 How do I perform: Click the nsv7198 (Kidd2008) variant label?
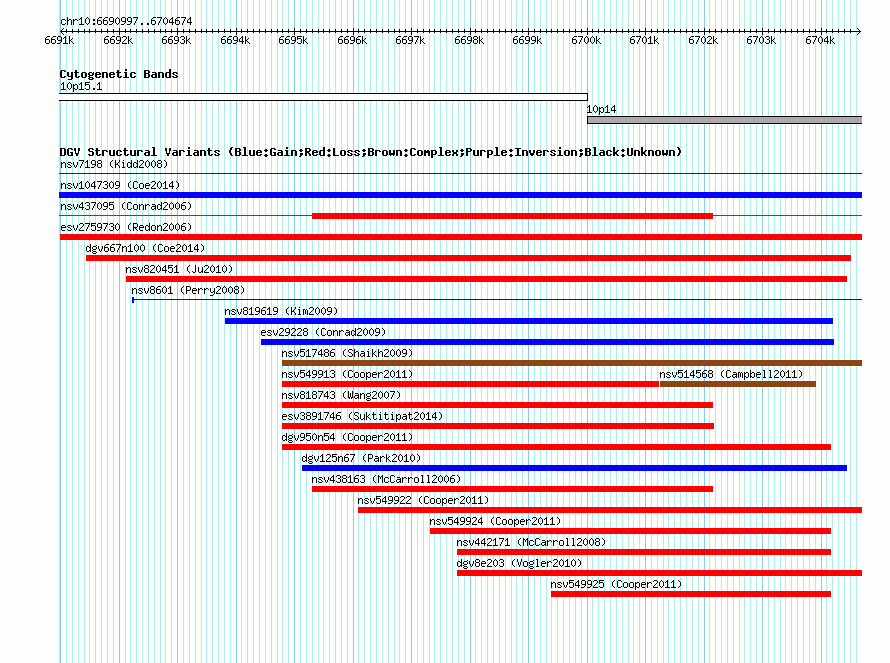click(x=114, y=165)
